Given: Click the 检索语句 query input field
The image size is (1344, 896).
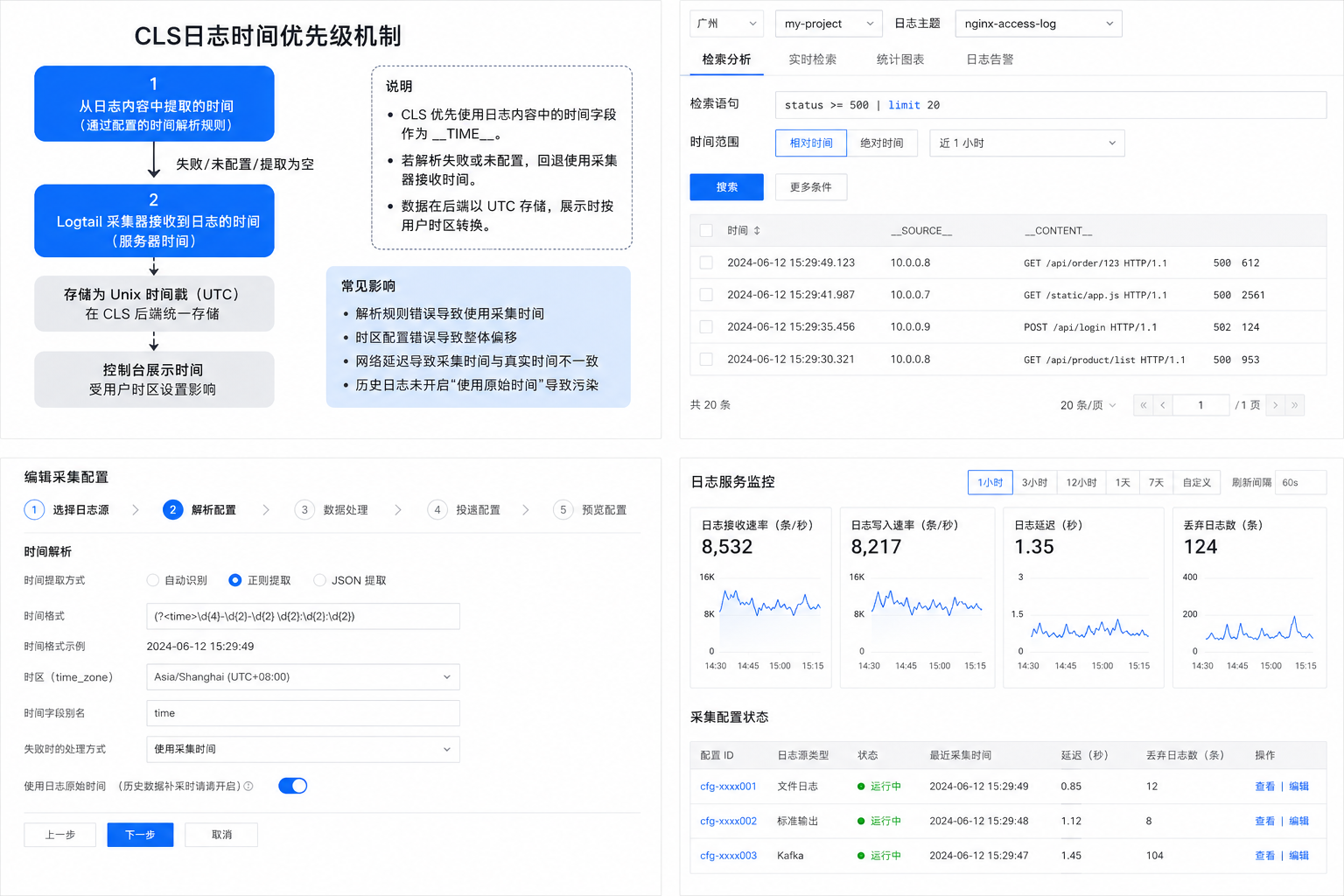Looking at the screenshot, I should (x=1051, y=105).
